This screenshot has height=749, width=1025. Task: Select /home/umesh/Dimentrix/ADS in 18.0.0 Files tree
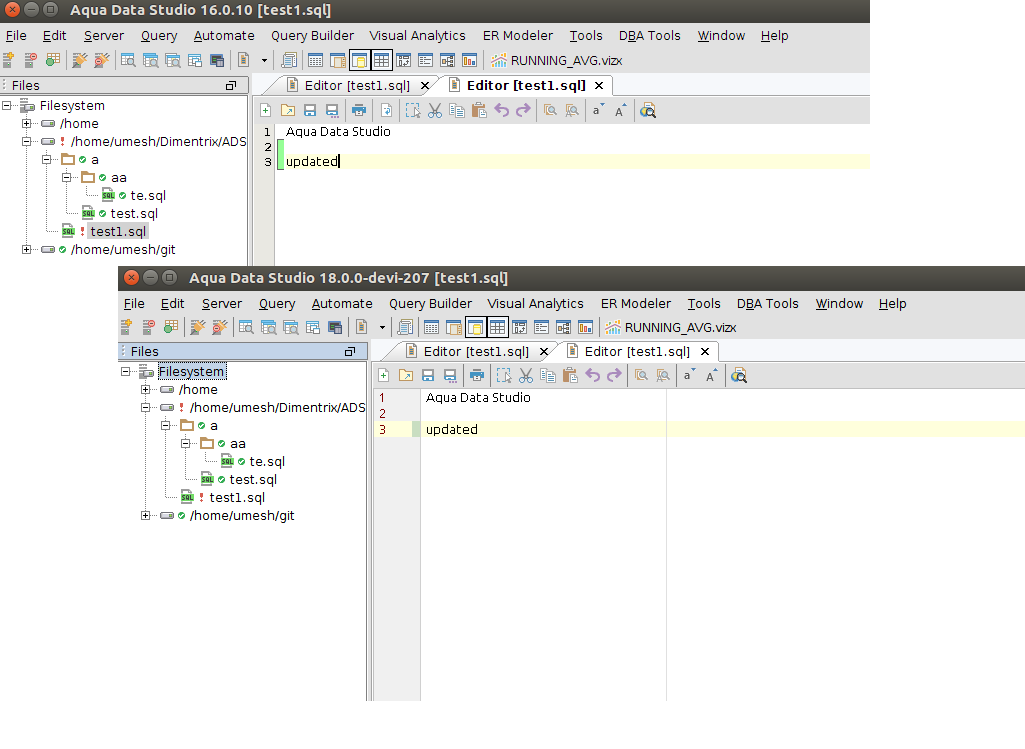click(277, 407)
